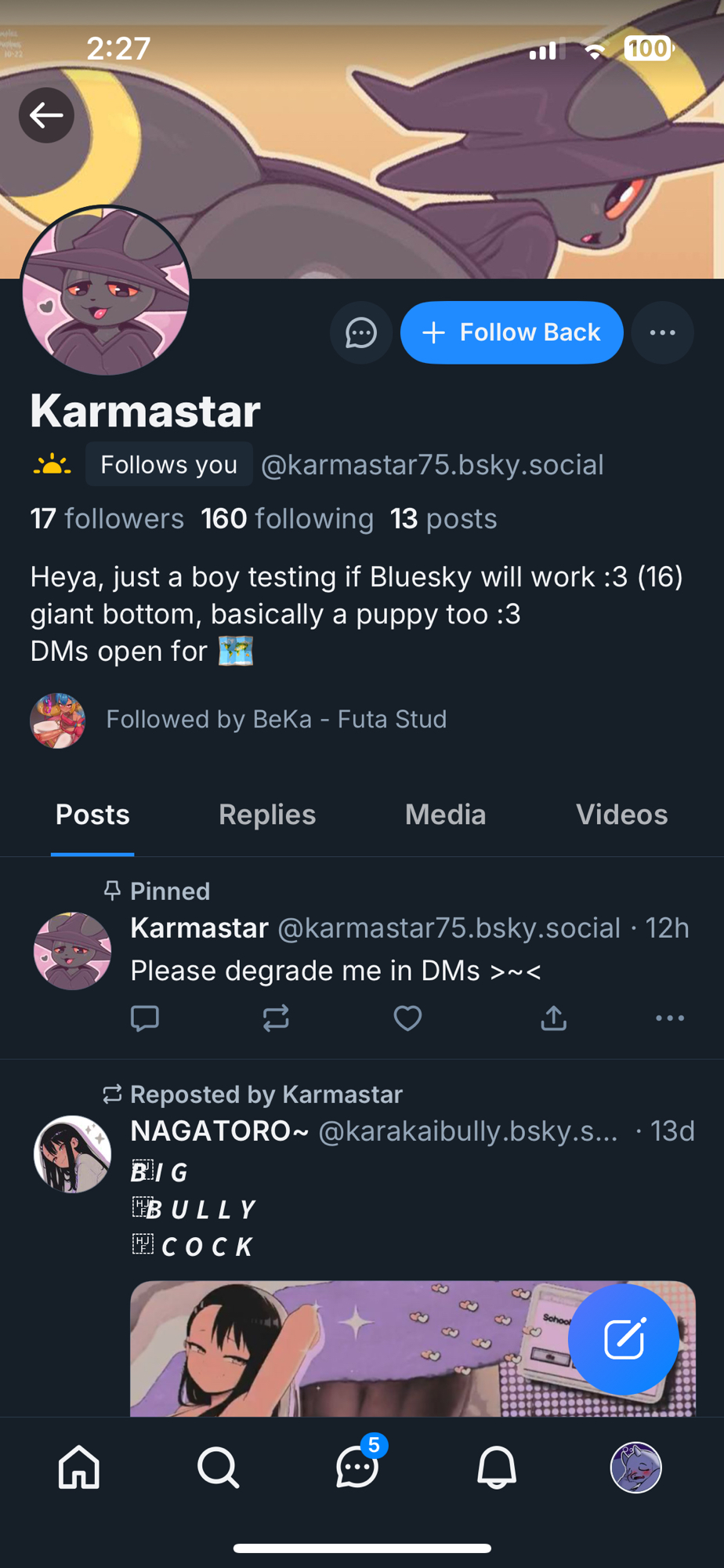Switch to the Media tab
The height and width of the screenshot is (1568, 724).
[445, 815]
